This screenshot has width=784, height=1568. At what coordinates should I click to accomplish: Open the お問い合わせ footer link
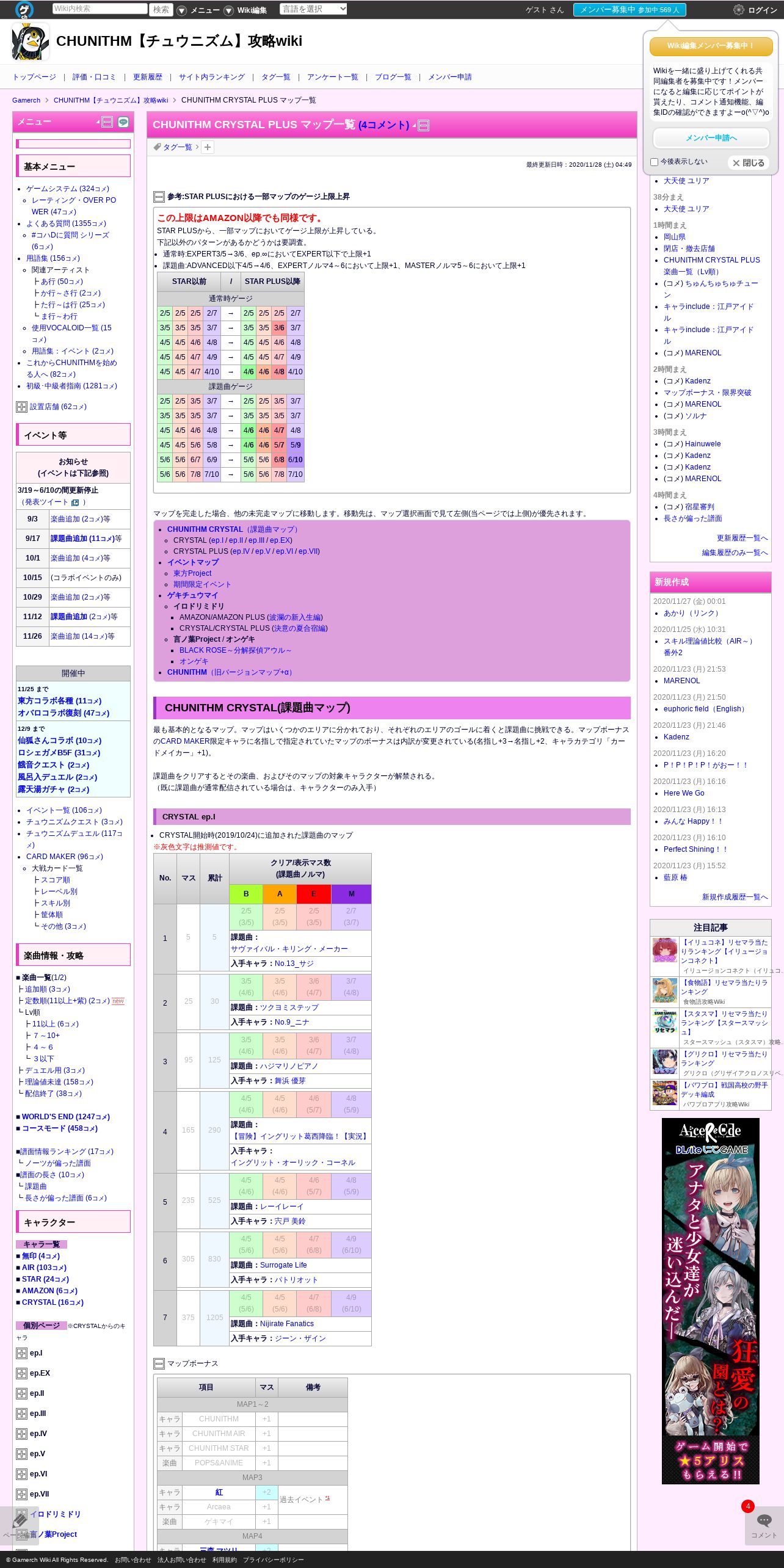click(x=133, y=1559)
